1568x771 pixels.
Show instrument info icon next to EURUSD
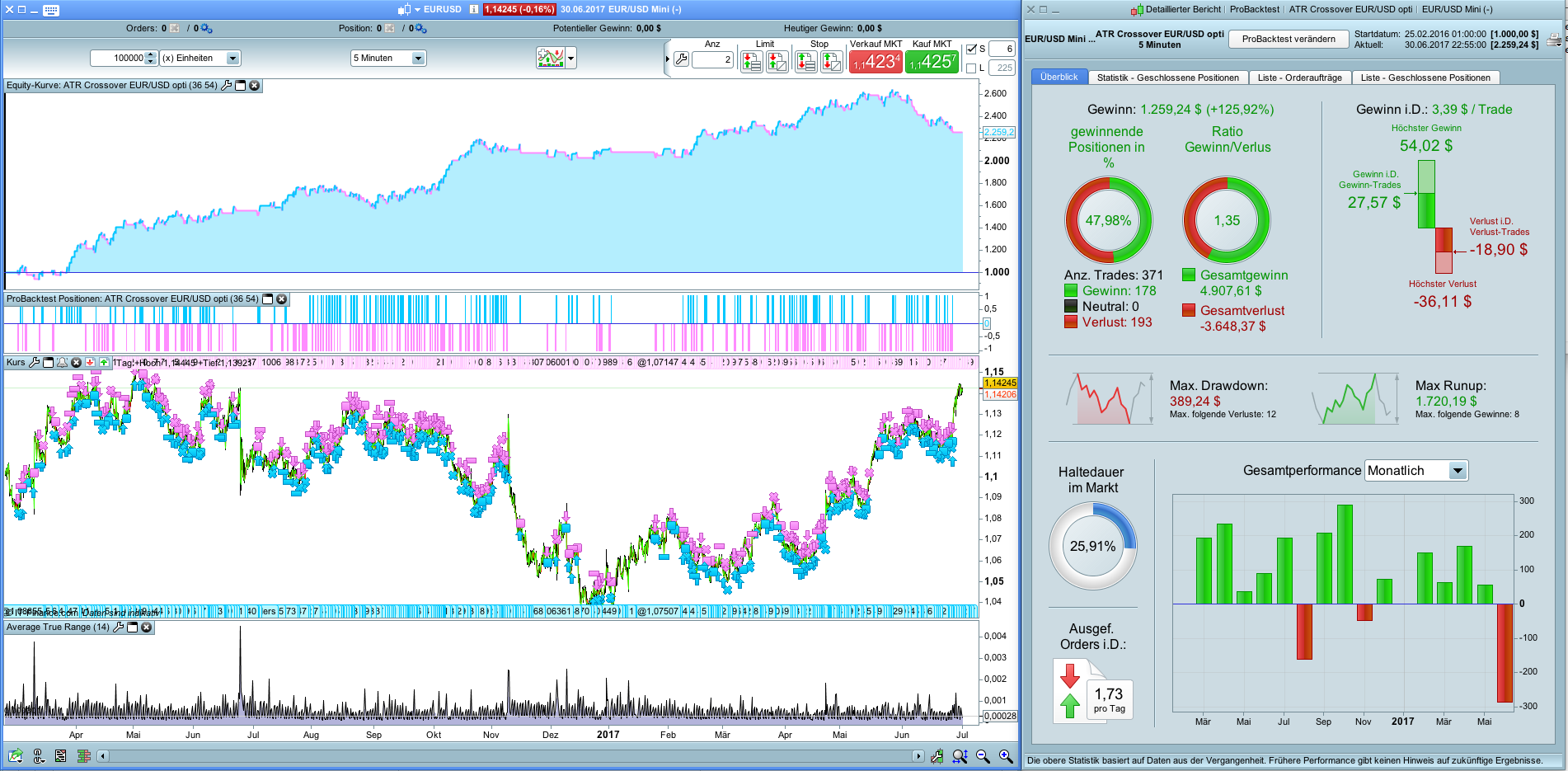(x=474, y=10)
